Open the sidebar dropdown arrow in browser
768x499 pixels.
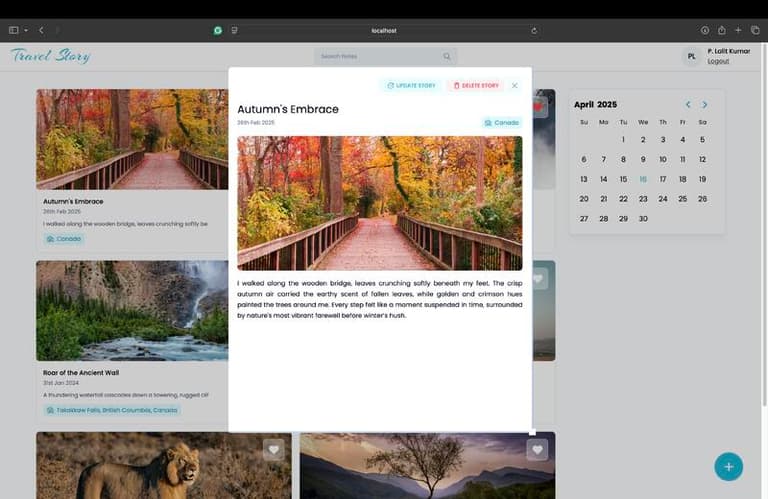point(26,30)
